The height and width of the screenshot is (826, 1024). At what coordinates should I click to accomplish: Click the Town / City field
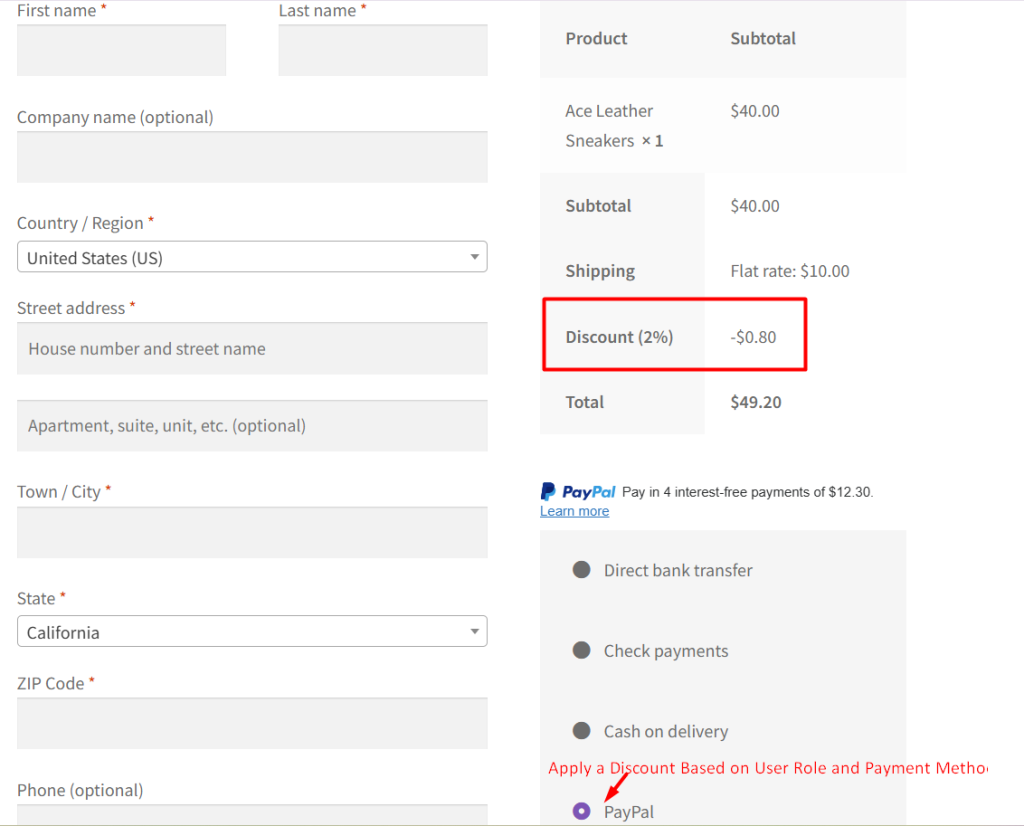point(252,532)
